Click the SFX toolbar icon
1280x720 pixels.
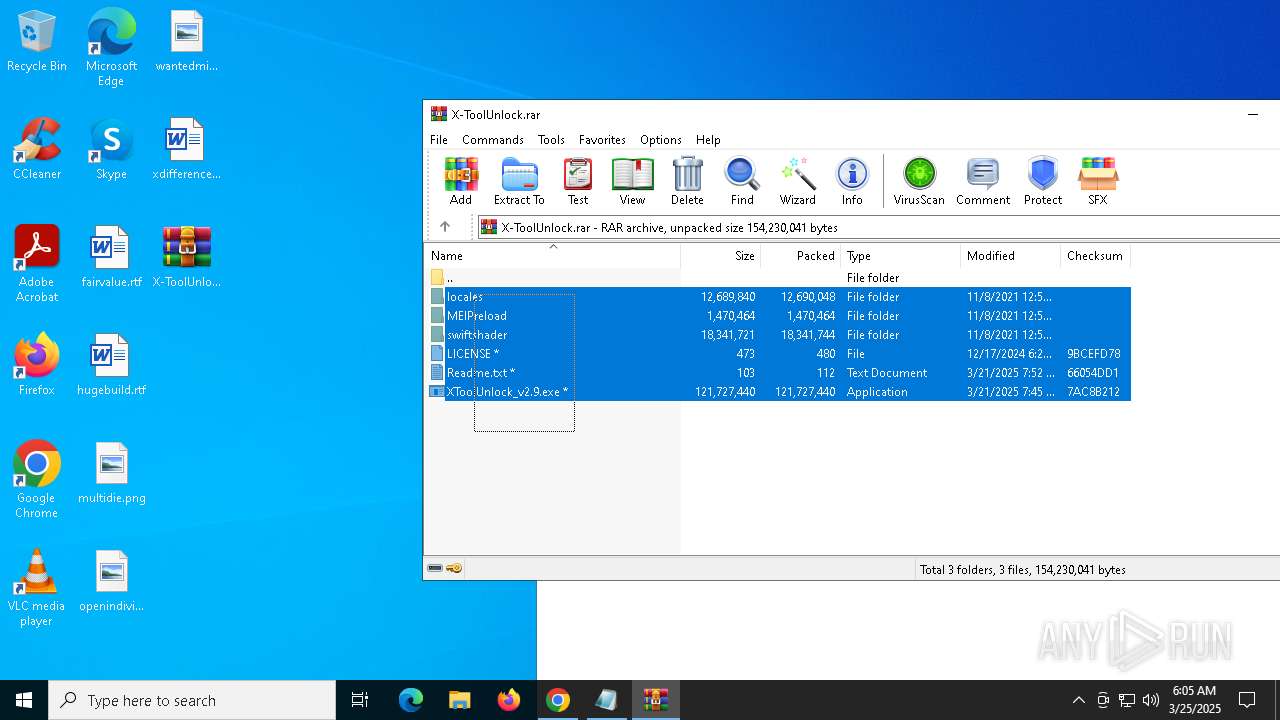[1098, 181]
